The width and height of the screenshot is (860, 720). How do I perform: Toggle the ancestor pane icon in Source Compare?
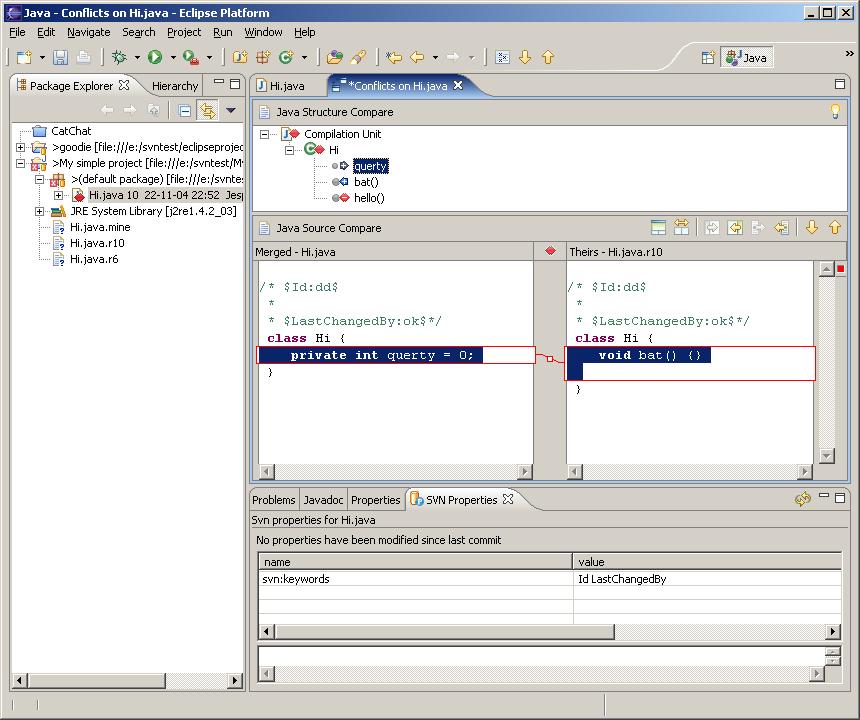[x=658, y=227]
